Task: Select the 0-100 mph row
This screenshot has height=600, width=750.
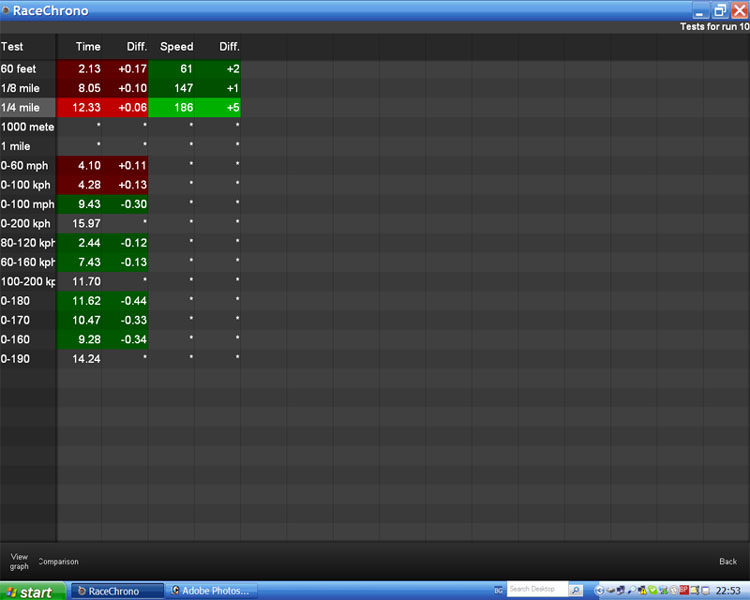Action: coord(27,204)
